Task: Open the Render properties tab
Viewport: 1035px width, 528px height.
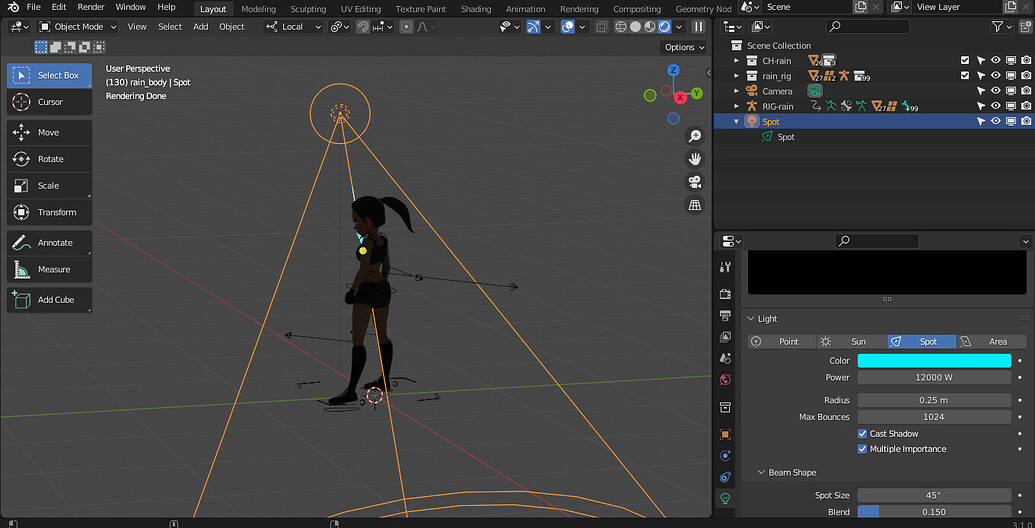Action: (725, 294)
